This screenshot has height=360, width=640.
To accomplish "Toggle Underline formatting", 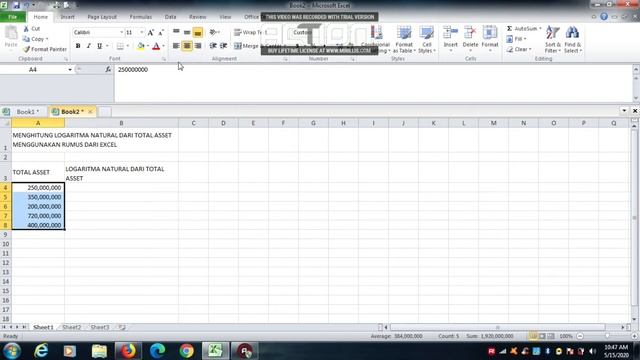I will pyautogui.click(x=99, y=46).
